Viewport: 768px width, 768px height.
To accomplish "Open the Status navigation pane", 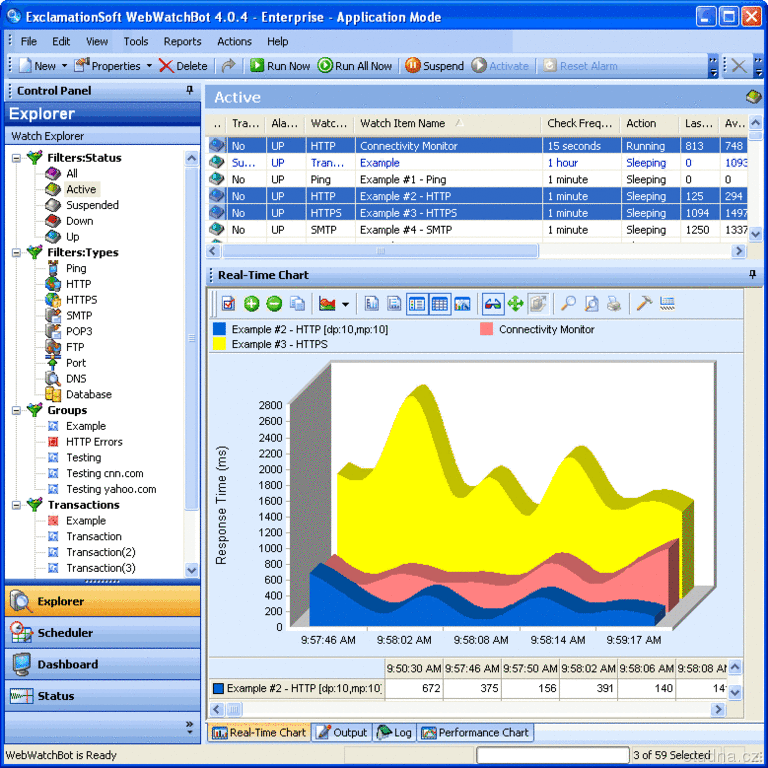I will pos(103,696).
